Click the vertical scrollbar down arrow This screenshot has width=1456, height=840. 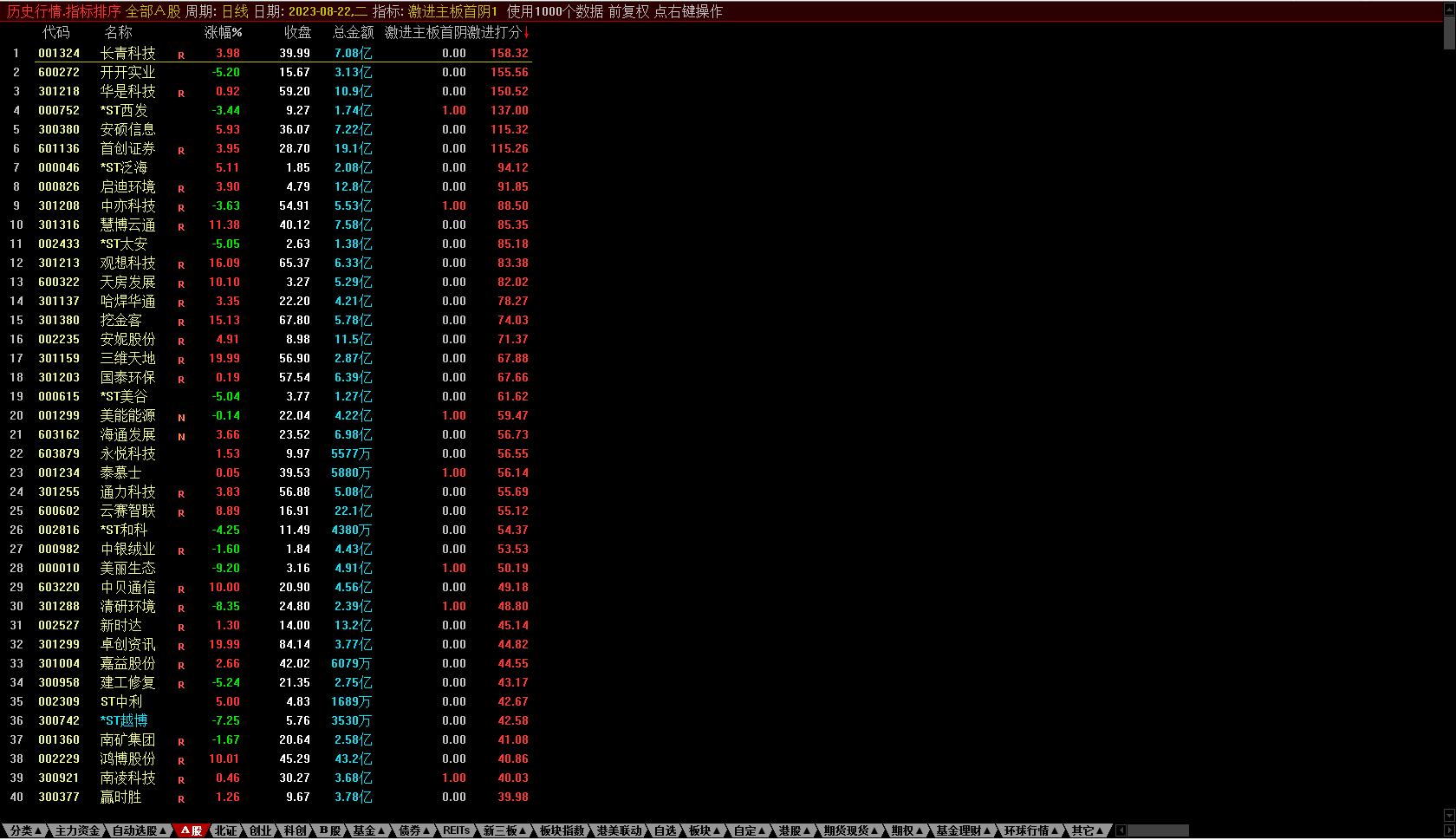[1449, 815]
